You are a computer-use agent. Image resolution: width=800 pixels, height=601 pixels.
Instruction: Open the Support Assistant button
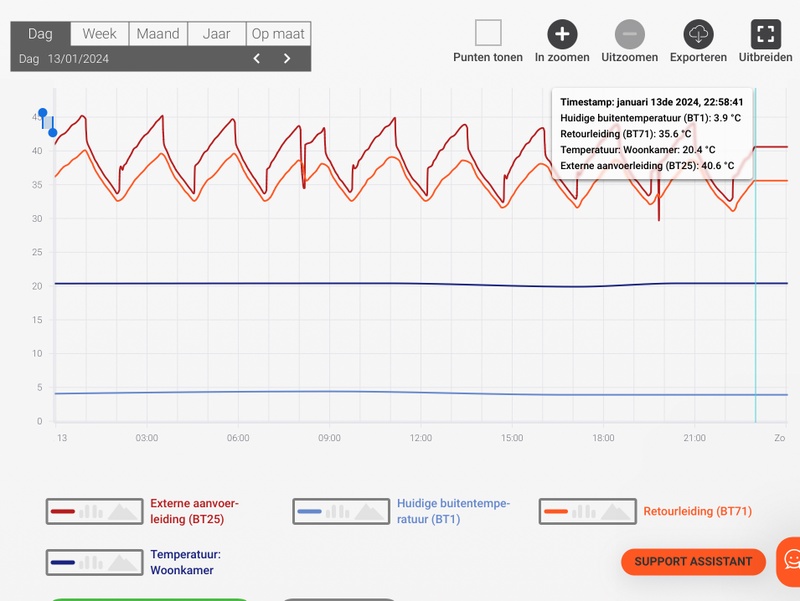pos(693,562)
